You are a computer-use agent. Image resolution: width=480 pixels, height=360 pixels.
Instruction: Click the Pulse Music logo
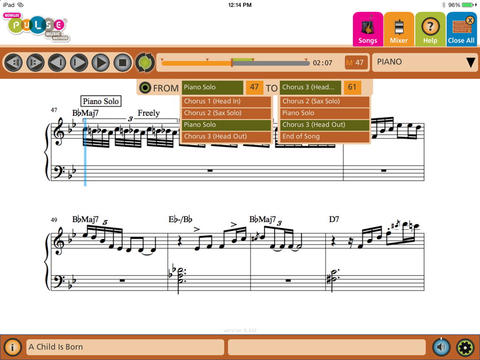pyautogui.click(x=36, y=27)
